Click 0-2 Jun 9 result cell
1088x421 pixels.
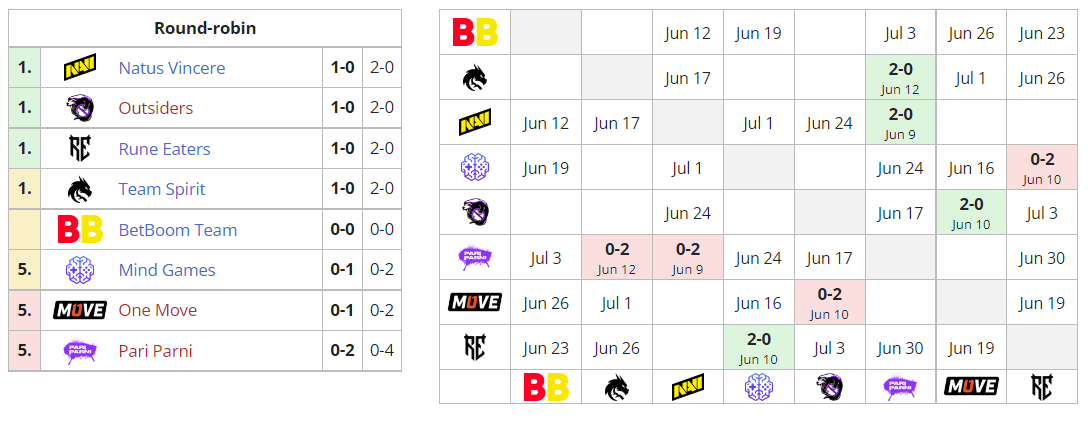[x=687, y=257]
